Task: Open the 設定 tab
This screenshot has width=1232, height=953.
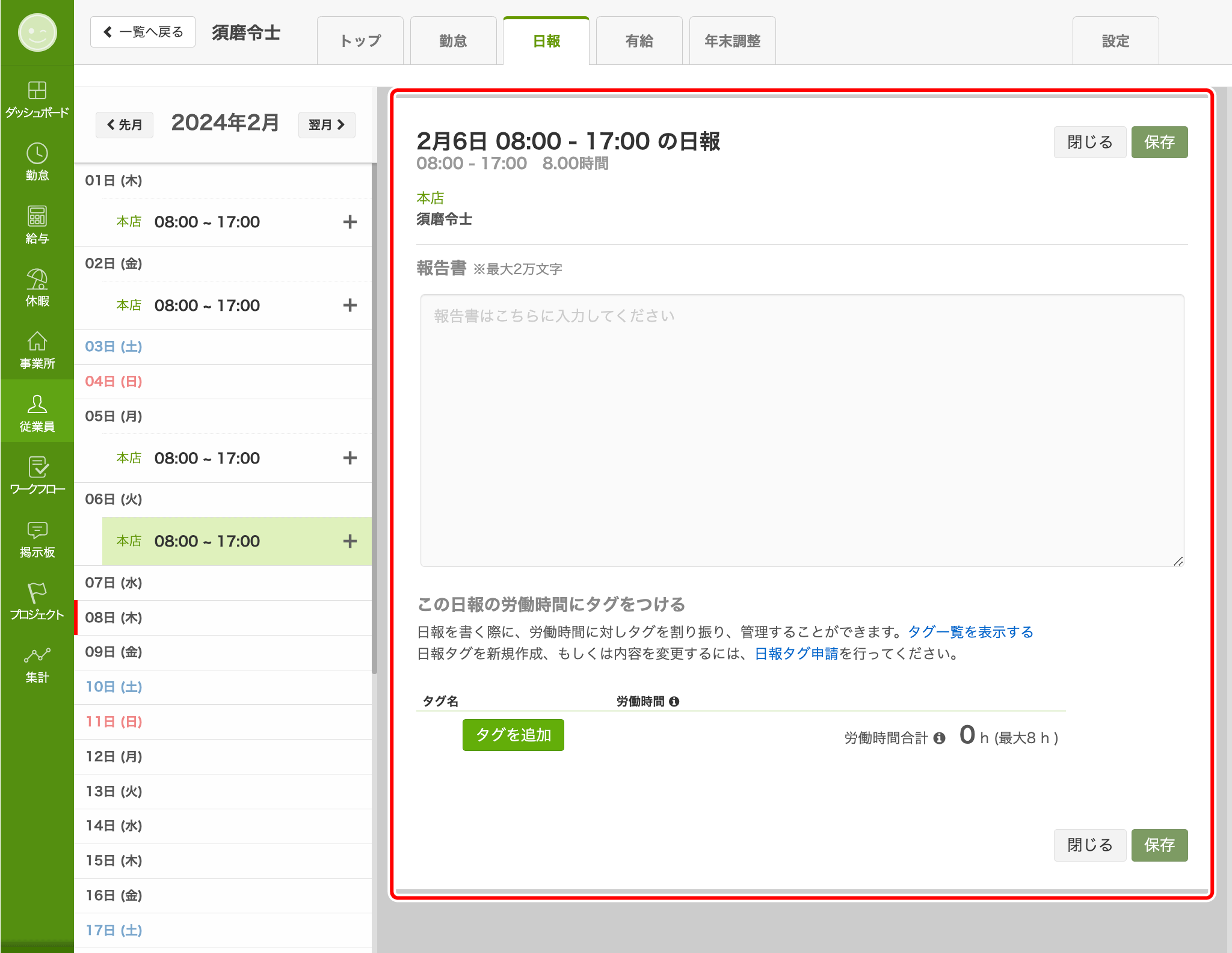Action: point(1116,41)
